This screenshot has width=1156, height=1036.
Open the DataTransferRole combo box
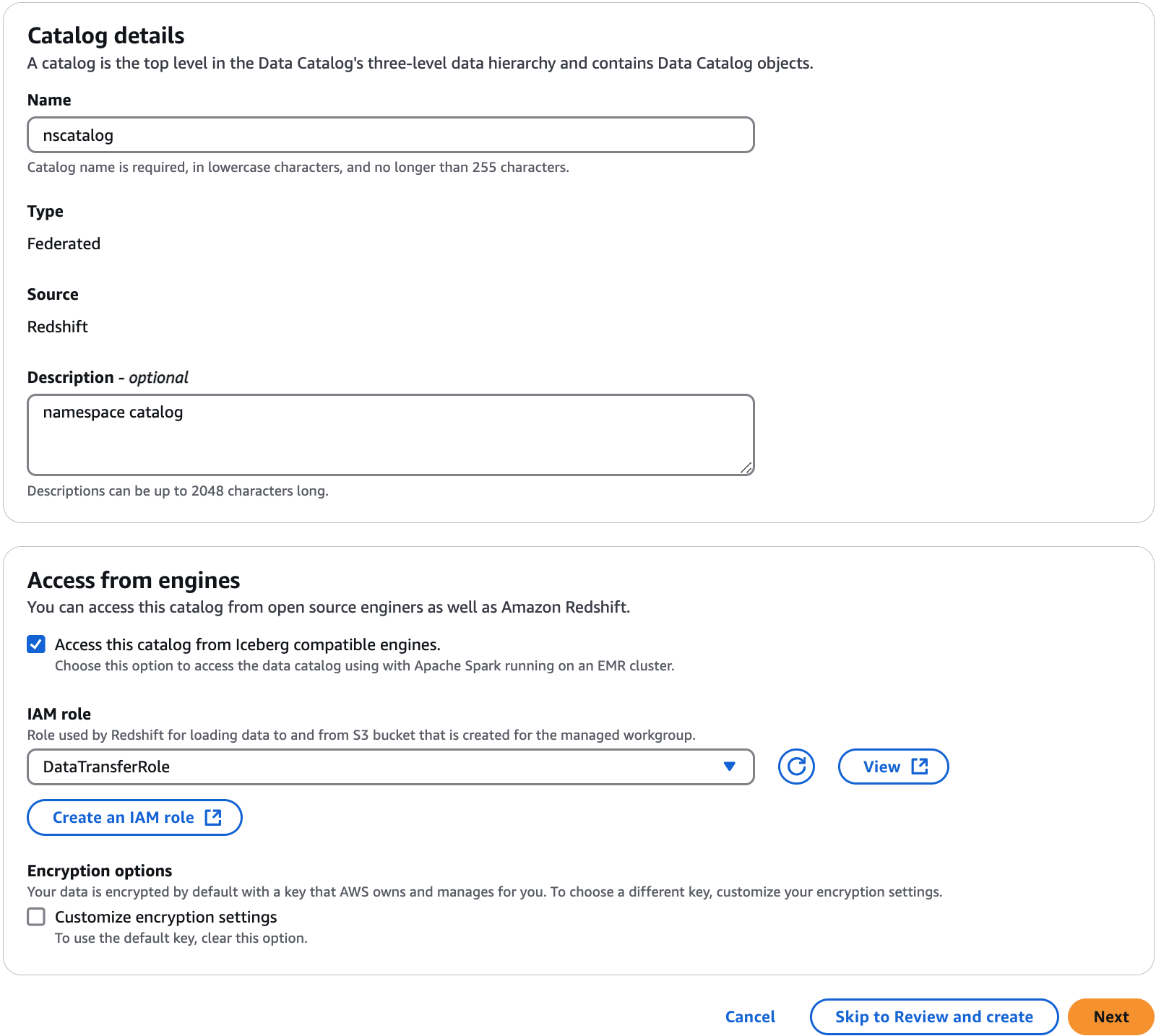390,767
